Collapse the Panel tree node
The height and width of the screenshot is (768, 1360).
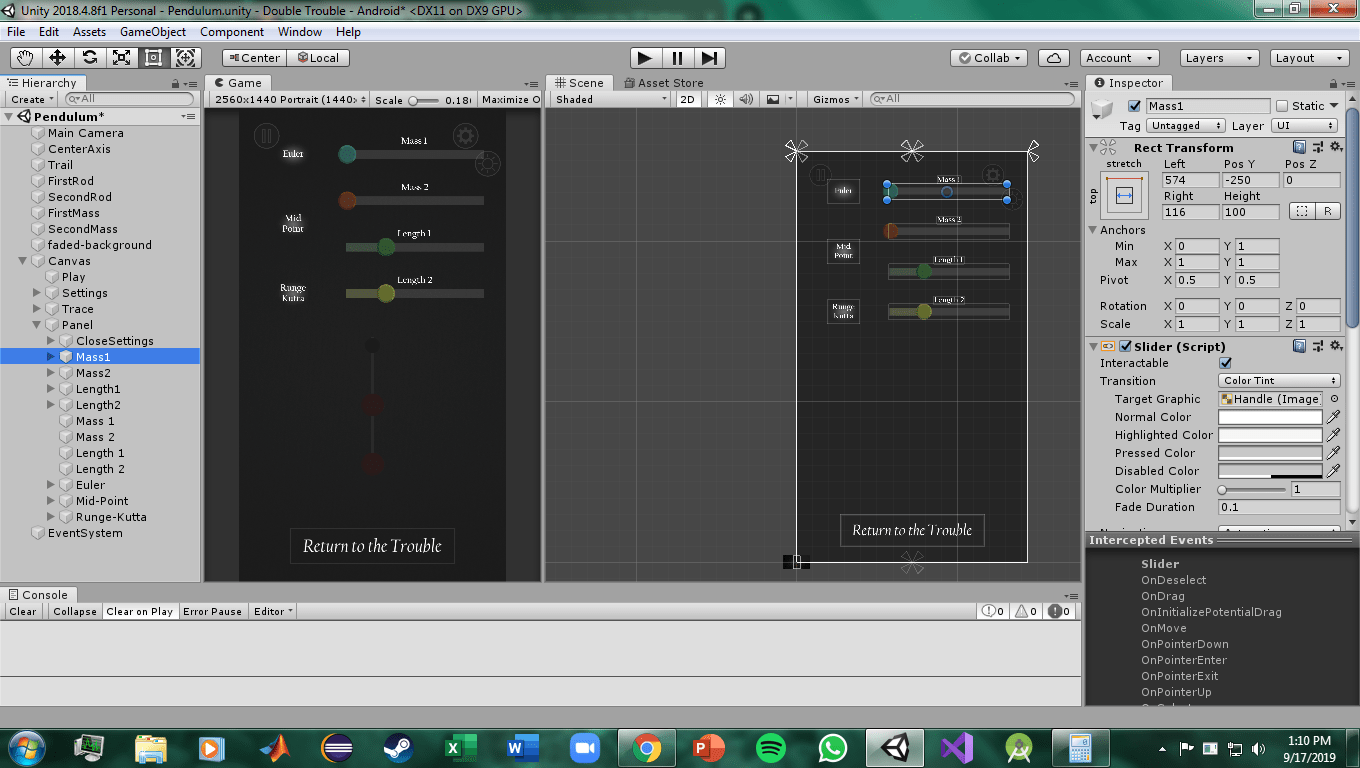[x=38, y=325]
